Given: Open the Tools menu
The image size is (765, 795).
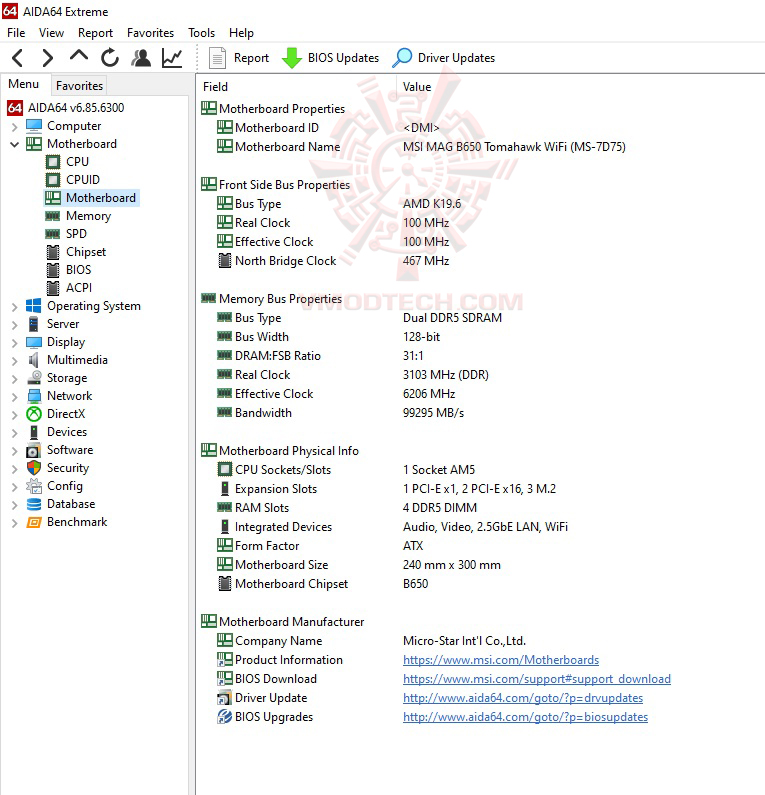Looking at the screenshot, I should [x=201, y=33].
